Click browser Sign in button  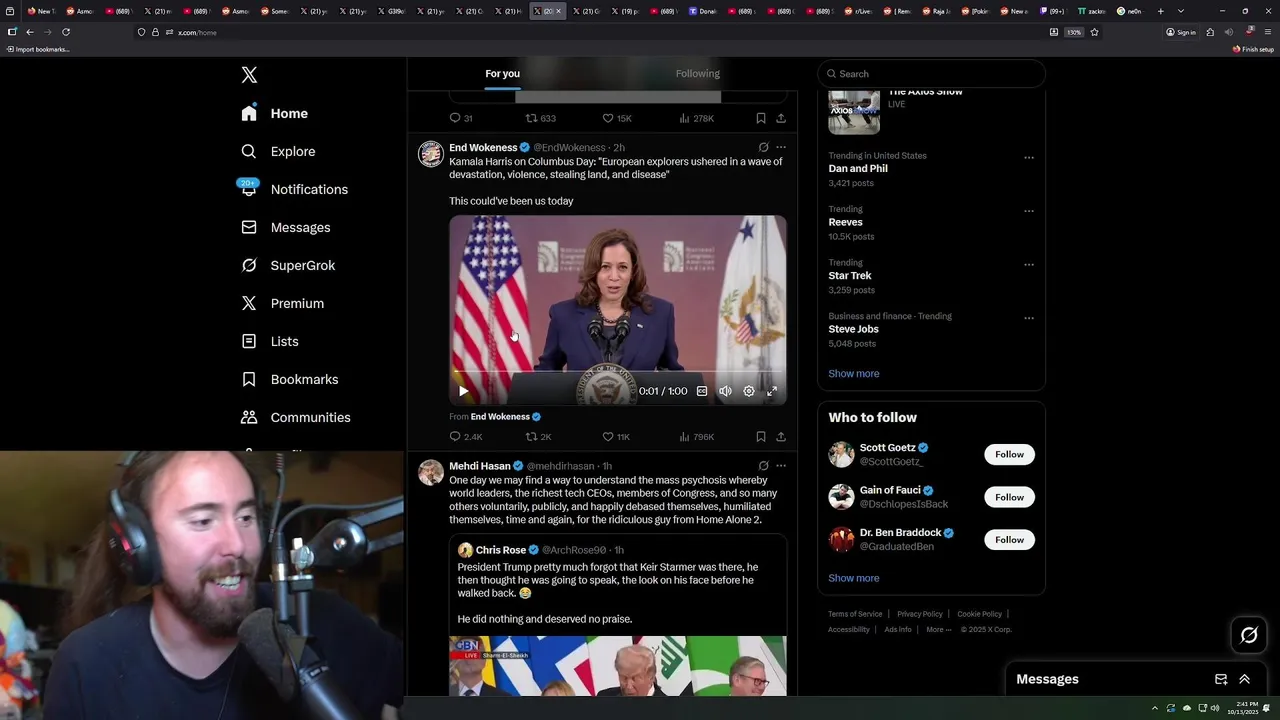(x=1181, y=32)
